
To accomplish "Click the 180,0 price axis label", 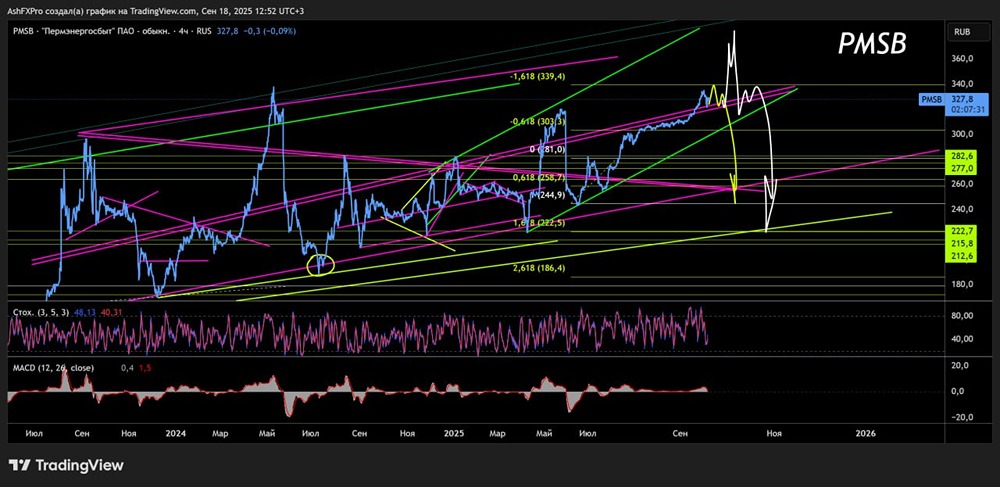I will pos(962,284).
